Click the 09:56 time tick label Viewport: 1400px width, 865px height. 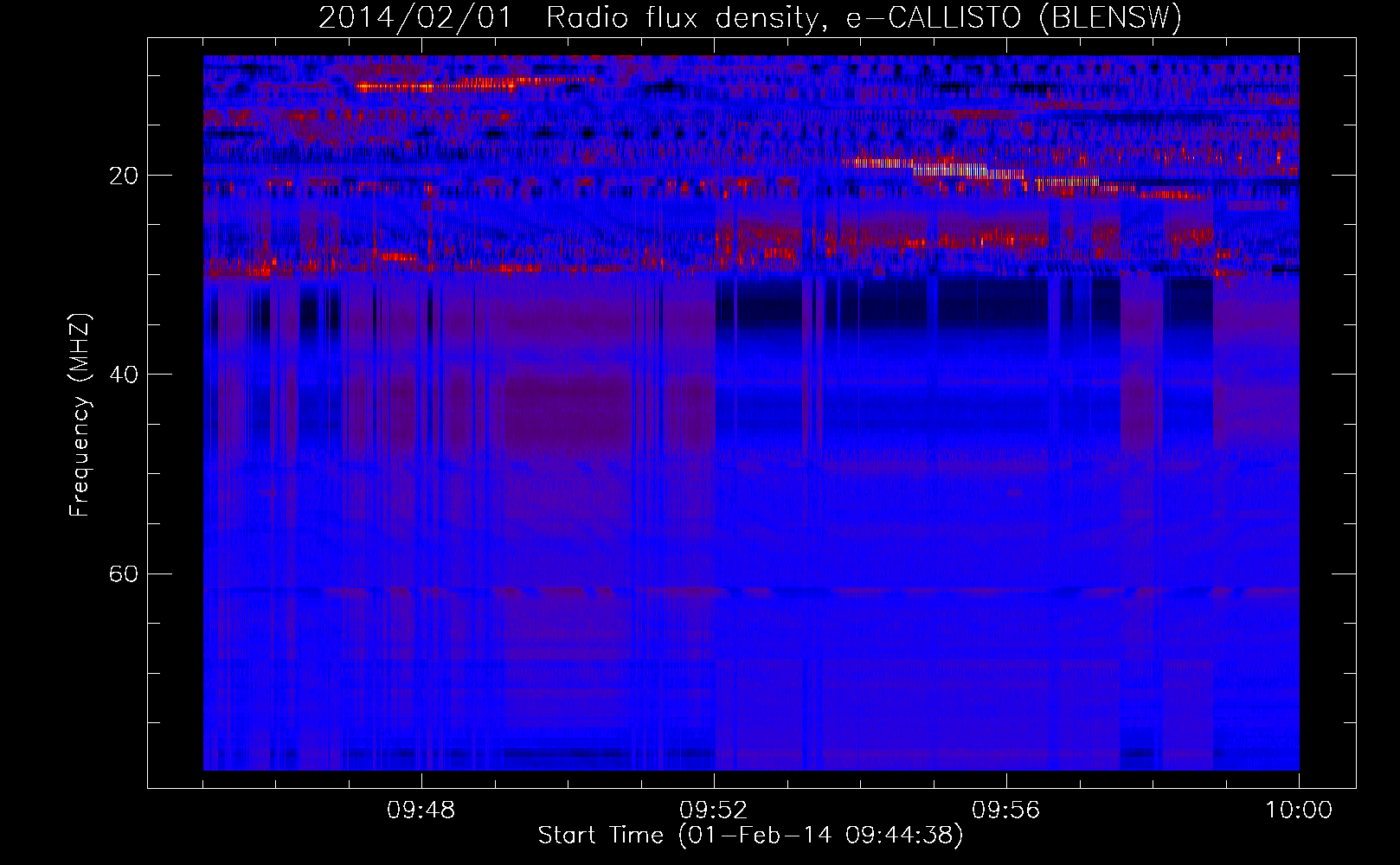point(1006,811)
